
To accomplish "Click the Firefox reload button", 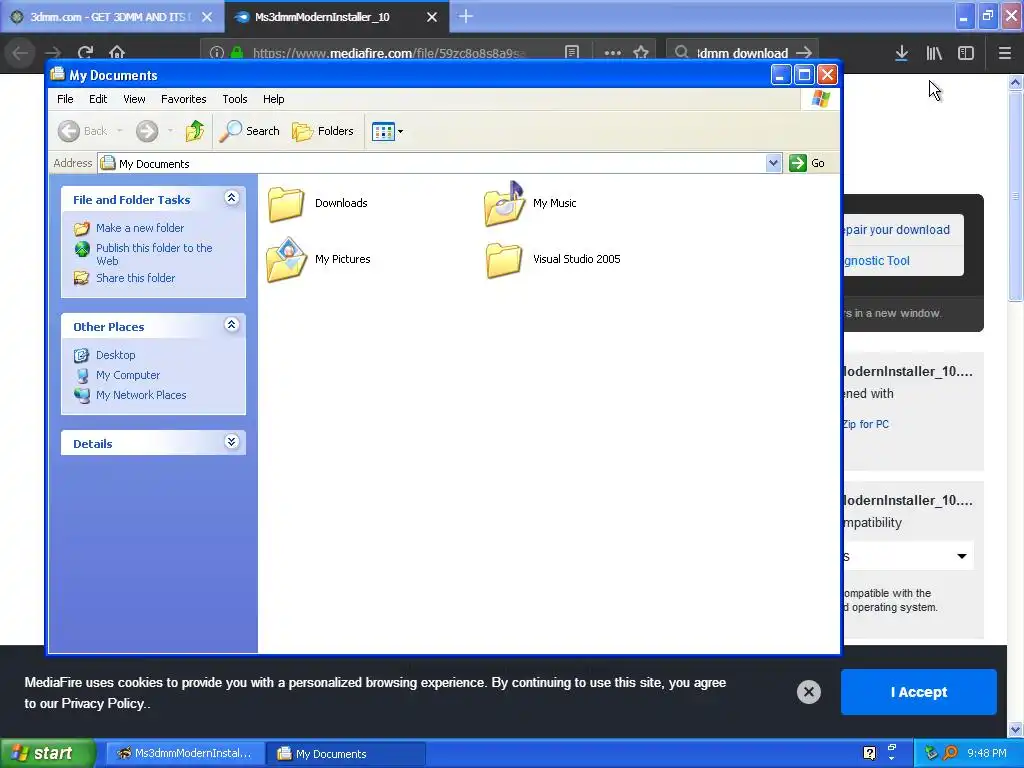I will coord(85,53).
